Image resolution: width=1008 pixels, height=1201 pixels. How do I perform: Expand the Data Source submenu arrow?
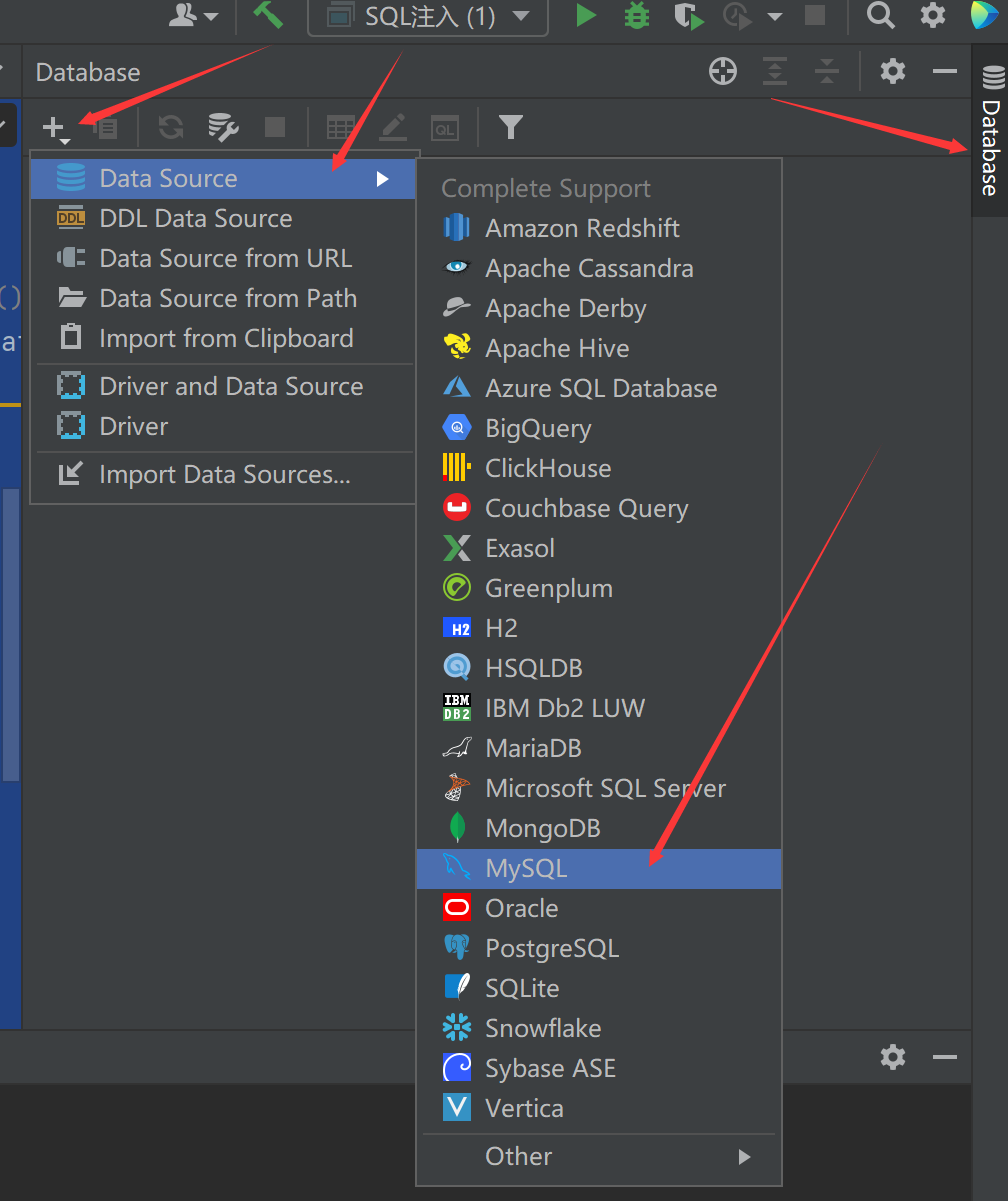pyautogui.click(x=382, y=179)
